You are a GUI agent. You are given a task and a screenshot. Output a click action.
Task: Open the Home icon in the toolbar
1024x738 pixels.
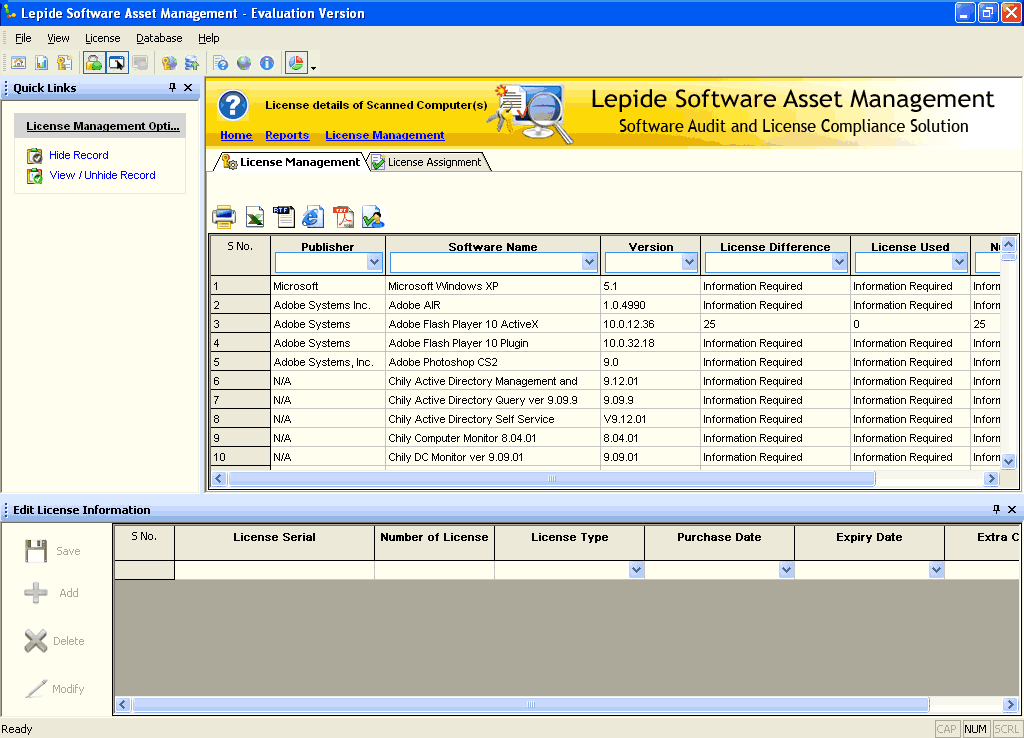click(x=18, y=63)
